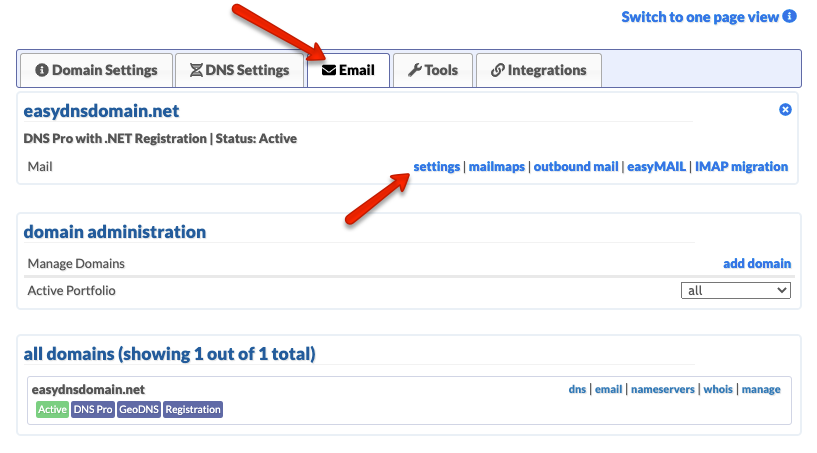Click the add domain link
The width and height of the screenshot is (817, 453).
[x=757, y=264]
